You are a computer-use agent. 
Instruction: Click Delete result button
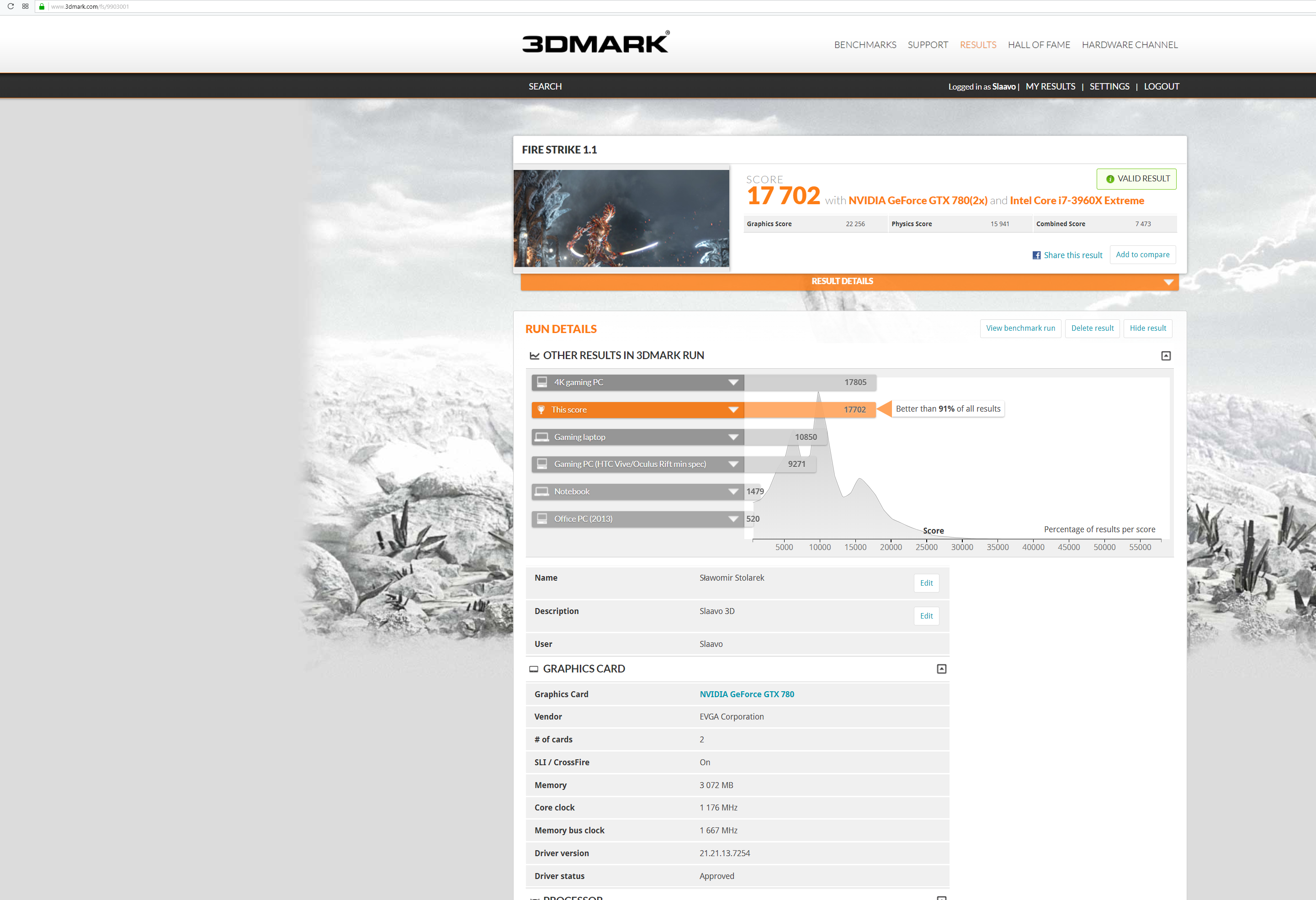[1092, 328]
